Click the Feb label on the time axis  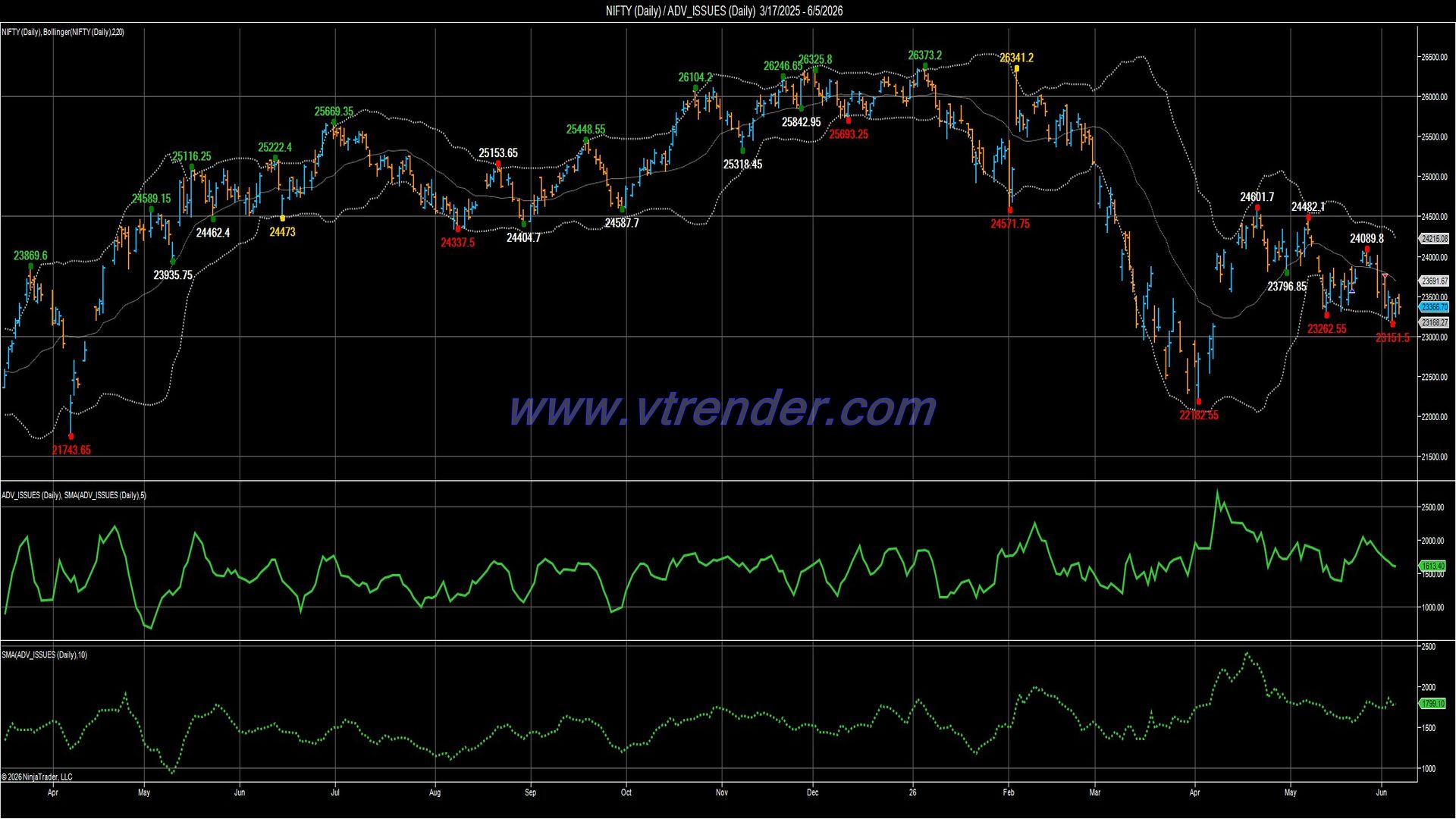[1009, 792]
